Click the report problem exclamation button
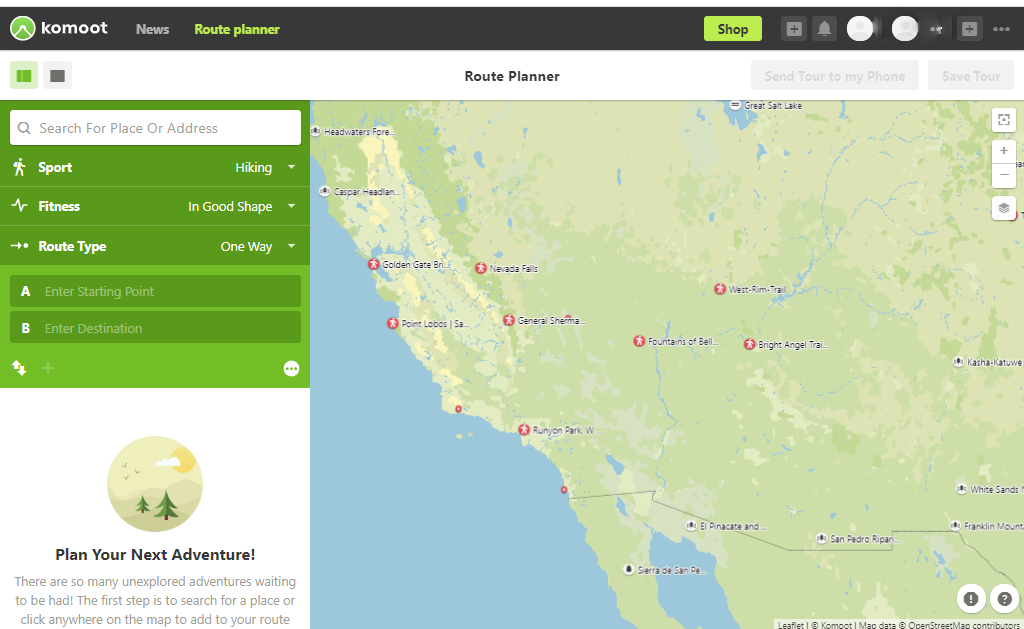Screen dimensions: 1024x629 coord(971,598)
